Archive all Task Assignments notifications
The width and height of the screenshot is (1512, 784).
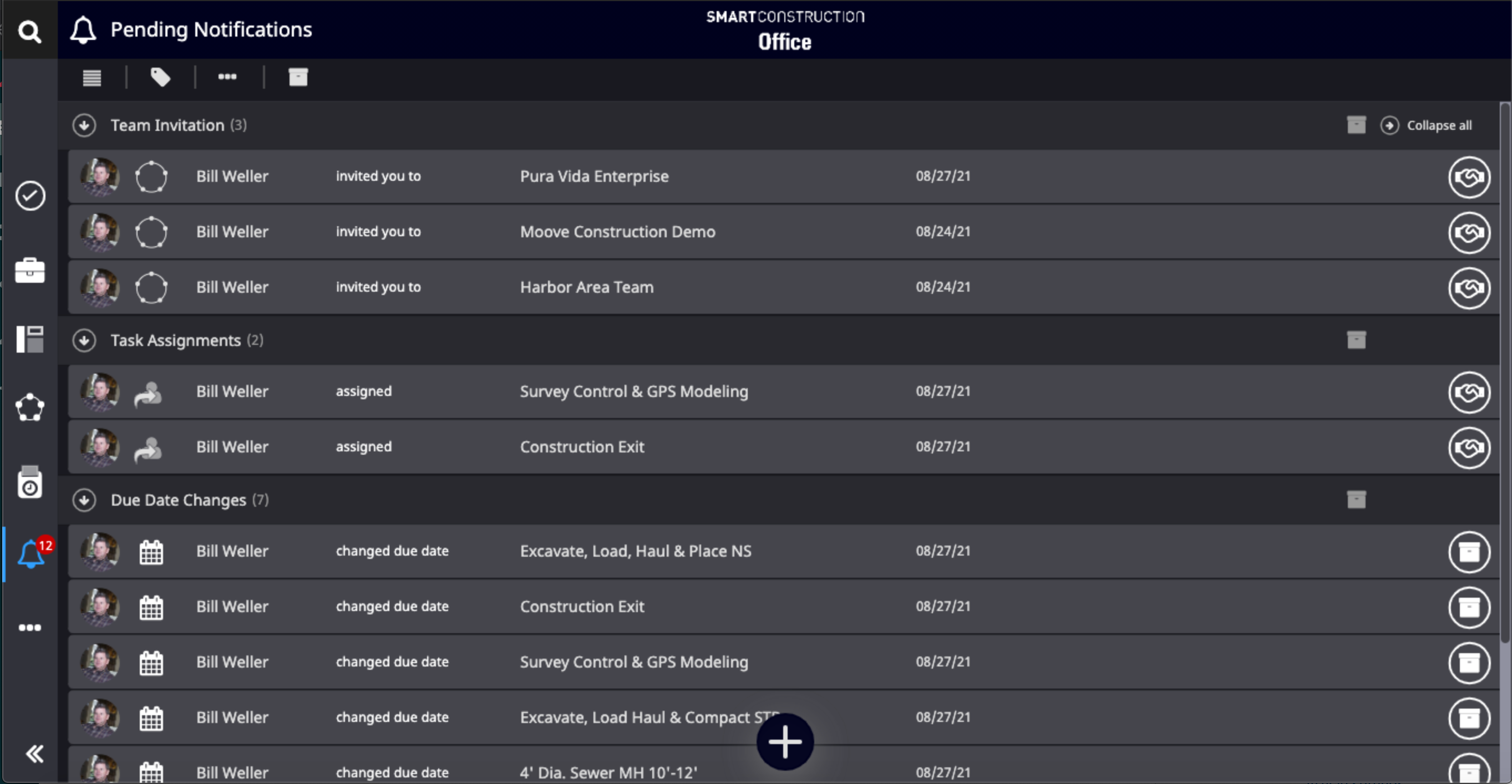(x=1356, y=340)
